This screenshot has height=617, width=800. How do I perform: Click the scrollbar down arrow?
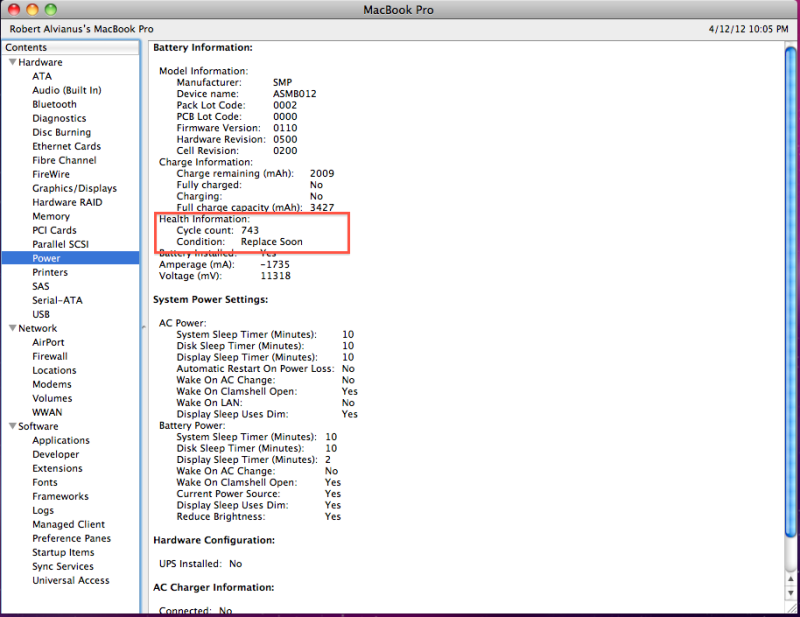(x=791, y=593)
